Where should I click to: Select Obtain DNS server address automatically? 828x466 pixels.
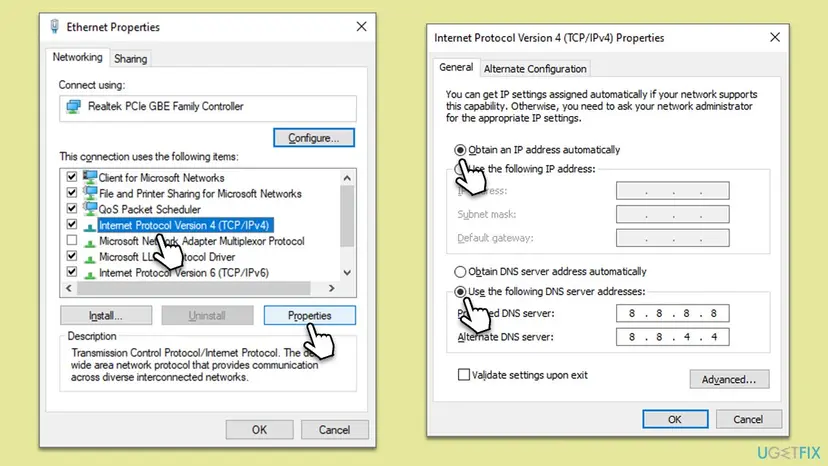(x=460, y=272)
